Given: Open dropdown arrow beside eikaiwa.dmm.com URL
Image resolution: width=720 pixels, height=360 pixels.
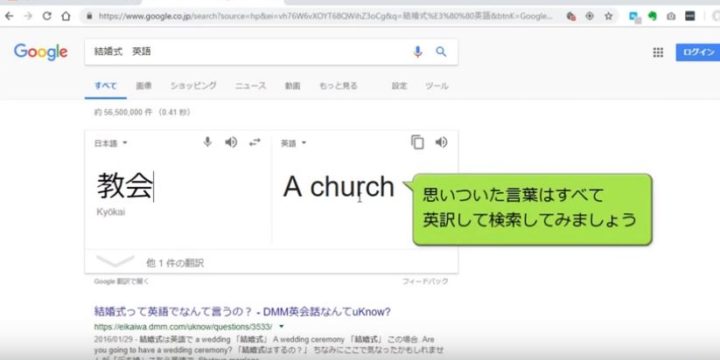Looking at the screenshot, I should point(281,326).
